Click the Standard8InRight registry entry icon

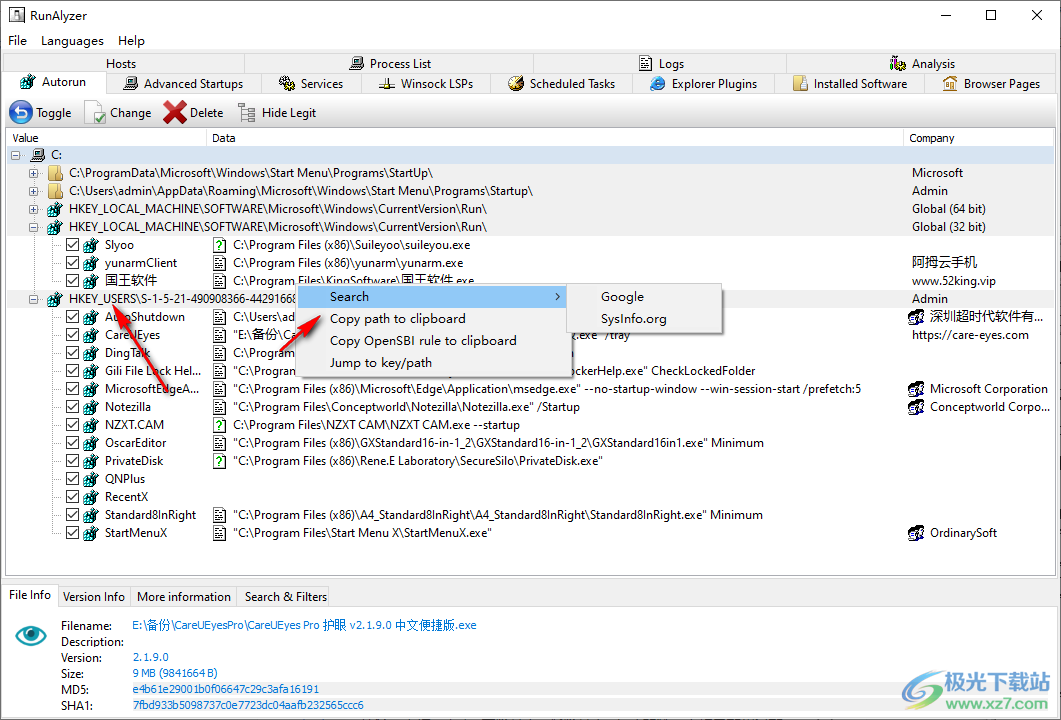91,515
